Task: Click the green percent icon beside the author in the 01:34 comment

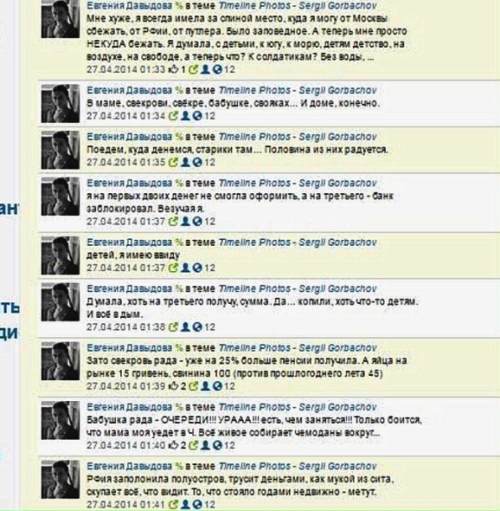Action: 179,90
